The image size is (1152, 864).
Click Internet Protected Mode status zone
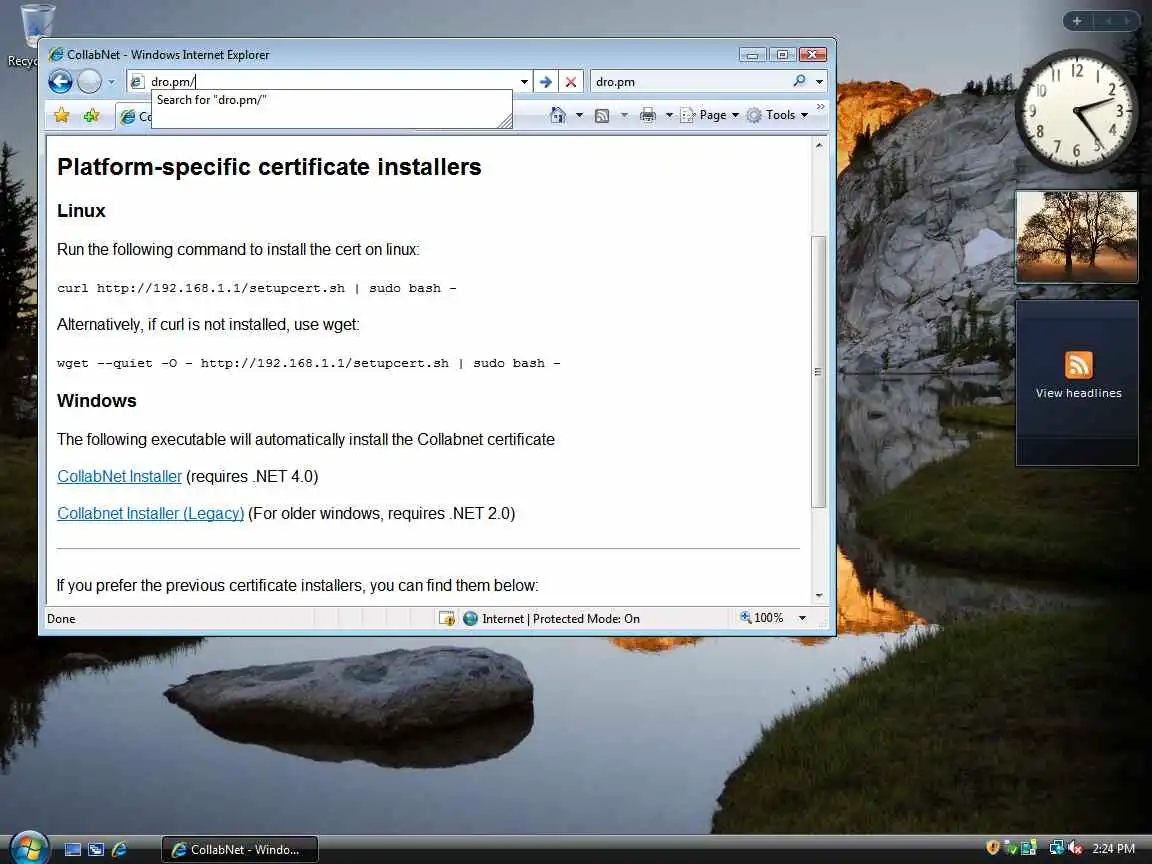pos(551,619)
